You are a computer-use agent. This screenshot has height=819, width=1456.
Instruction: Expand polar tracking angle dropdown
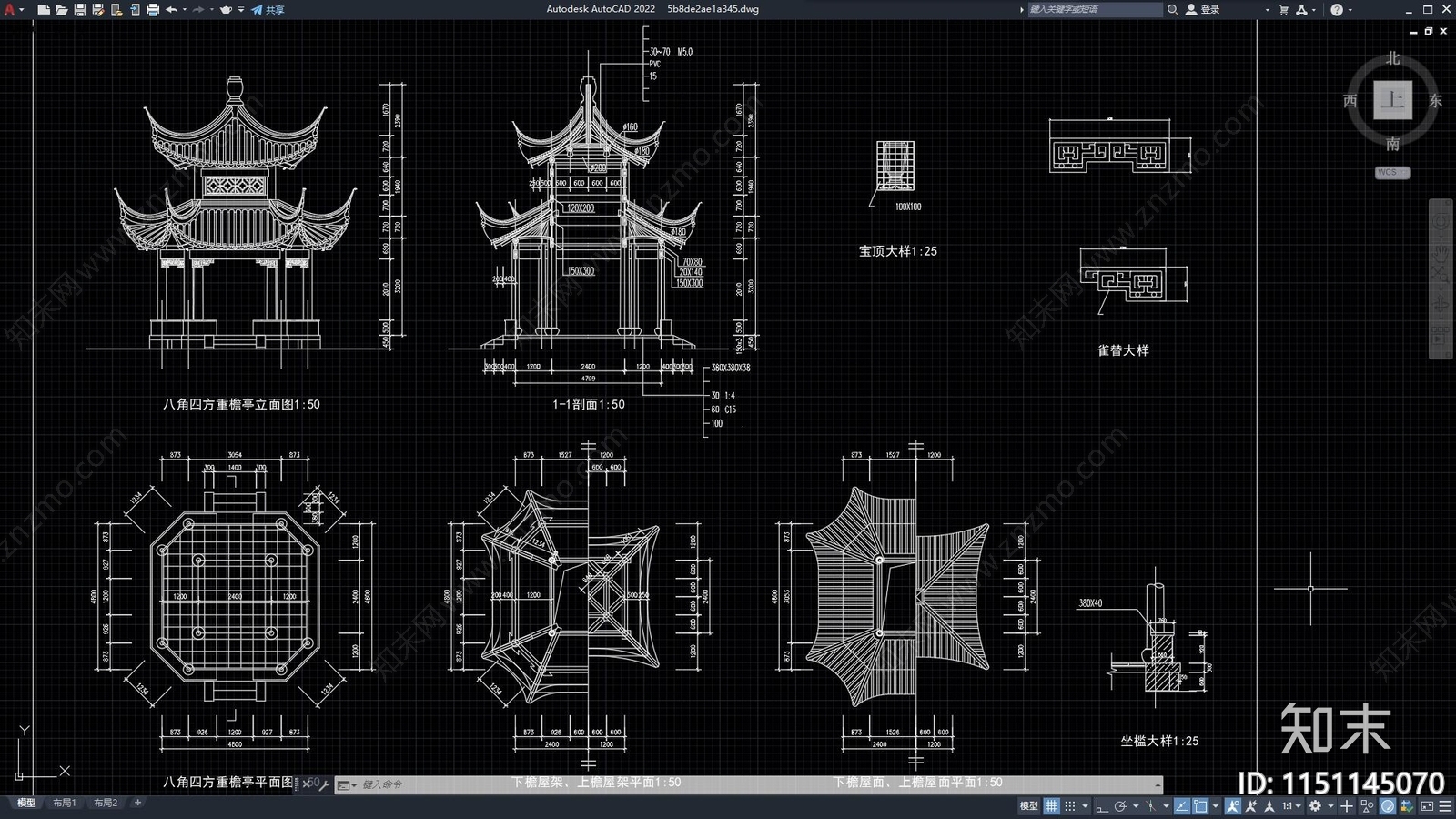coord(1136,805)
